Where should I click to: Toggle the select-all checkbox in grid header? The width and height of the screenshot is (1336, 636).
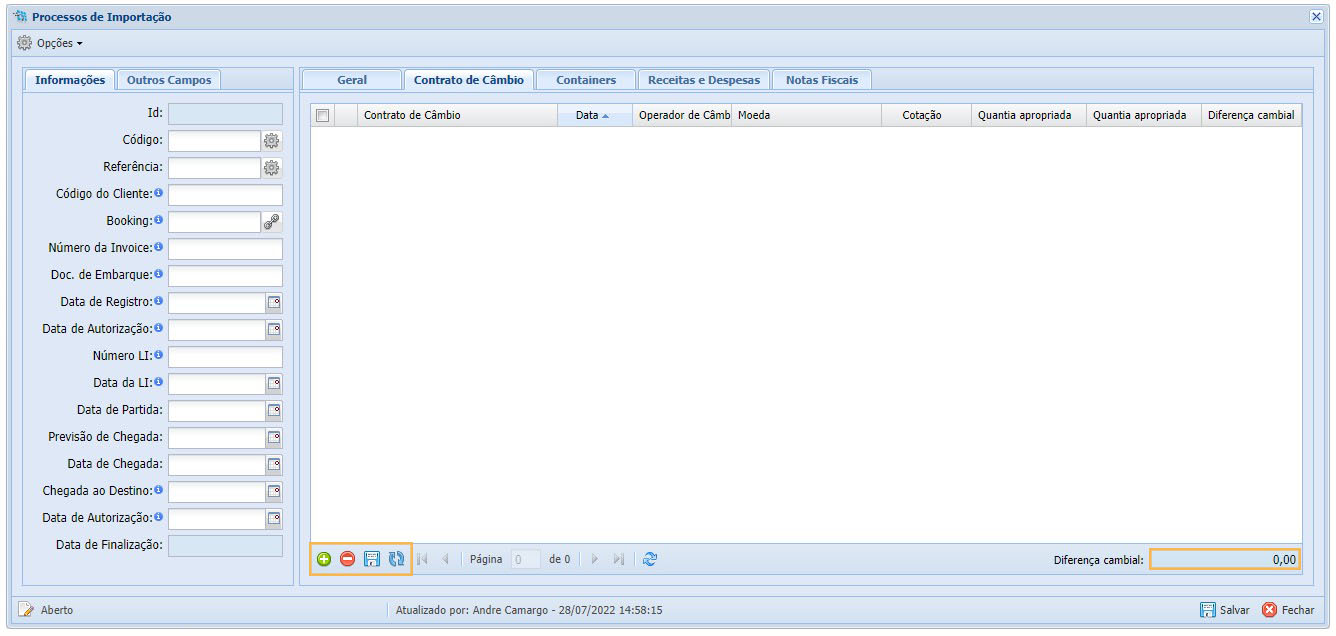click(x=322, y=115)
